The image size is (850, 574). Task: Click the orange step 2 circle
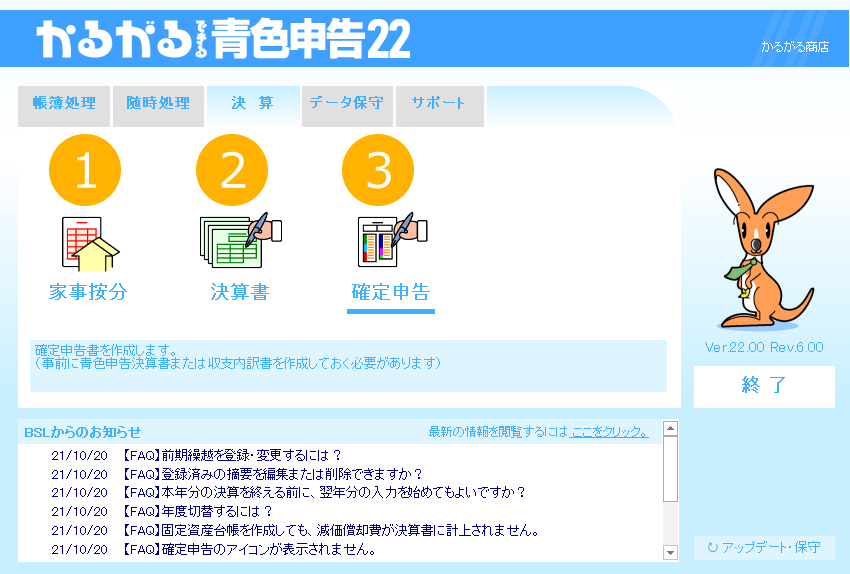232,170
